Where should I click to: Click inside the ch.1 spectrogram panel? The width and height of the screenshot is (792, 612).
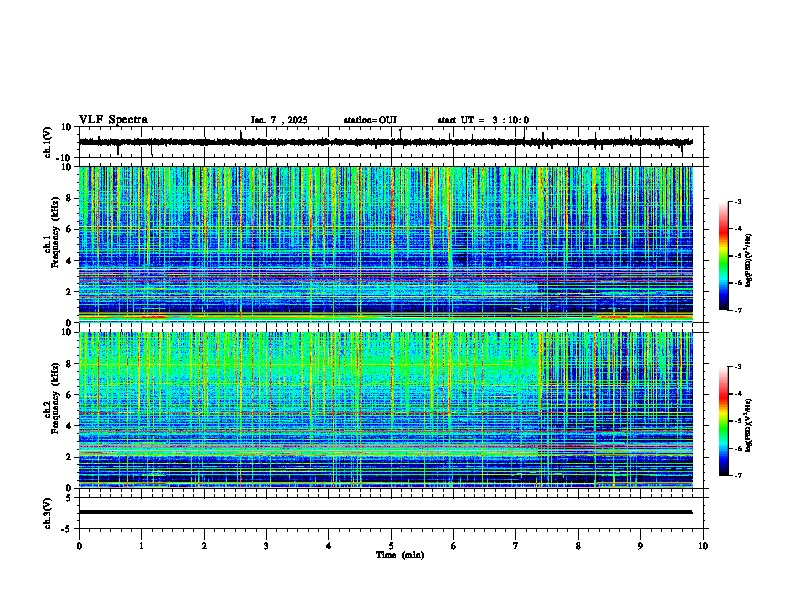(385, 244)
